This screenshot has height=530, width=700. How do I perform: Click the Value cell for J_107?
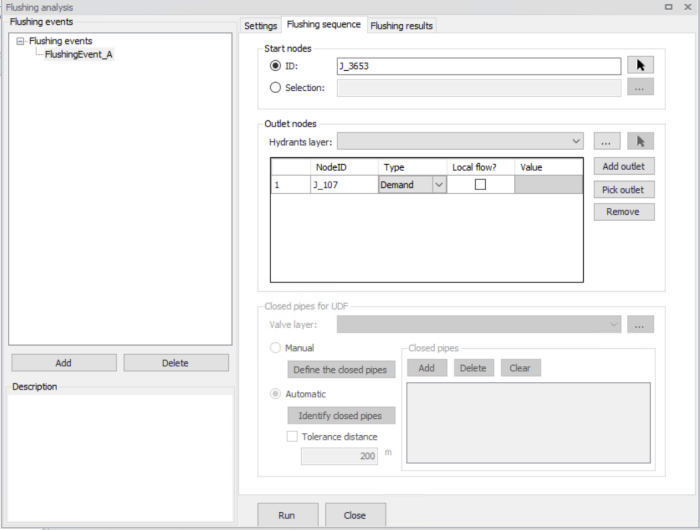click(x=549, y=185)
